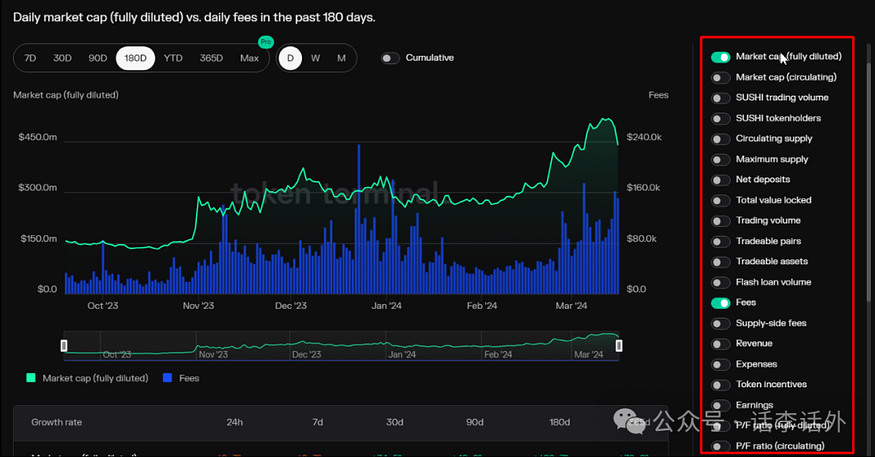Toggle the Cumulative switch

tap(390, 58)
